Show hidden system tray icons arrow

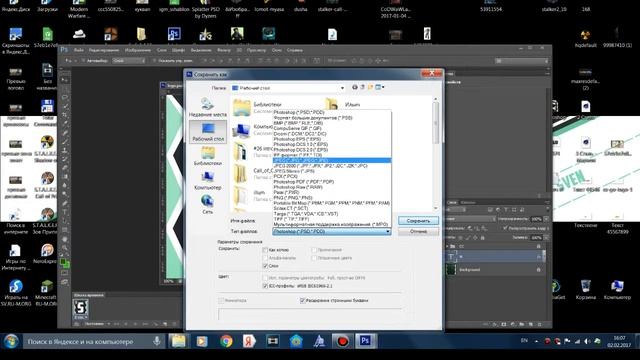click(536, 341)
